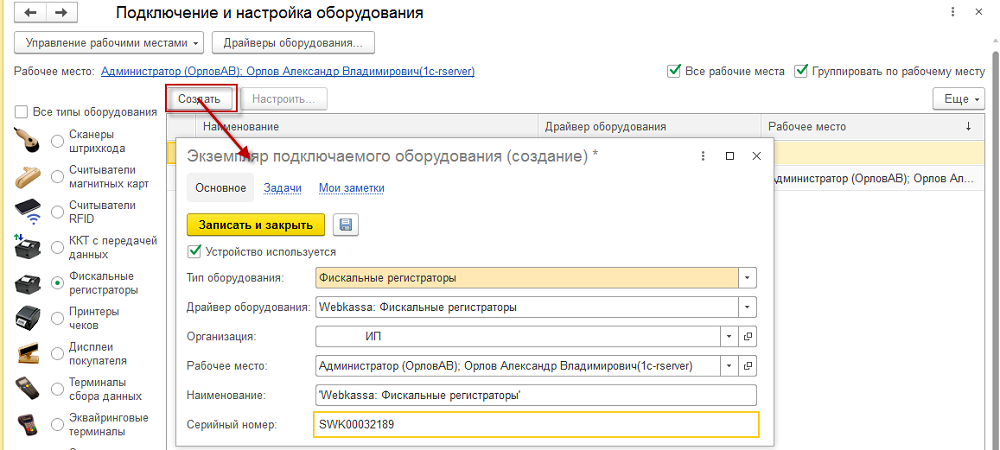
Task: Click the receipt printer icon
Action: point(28,318)
